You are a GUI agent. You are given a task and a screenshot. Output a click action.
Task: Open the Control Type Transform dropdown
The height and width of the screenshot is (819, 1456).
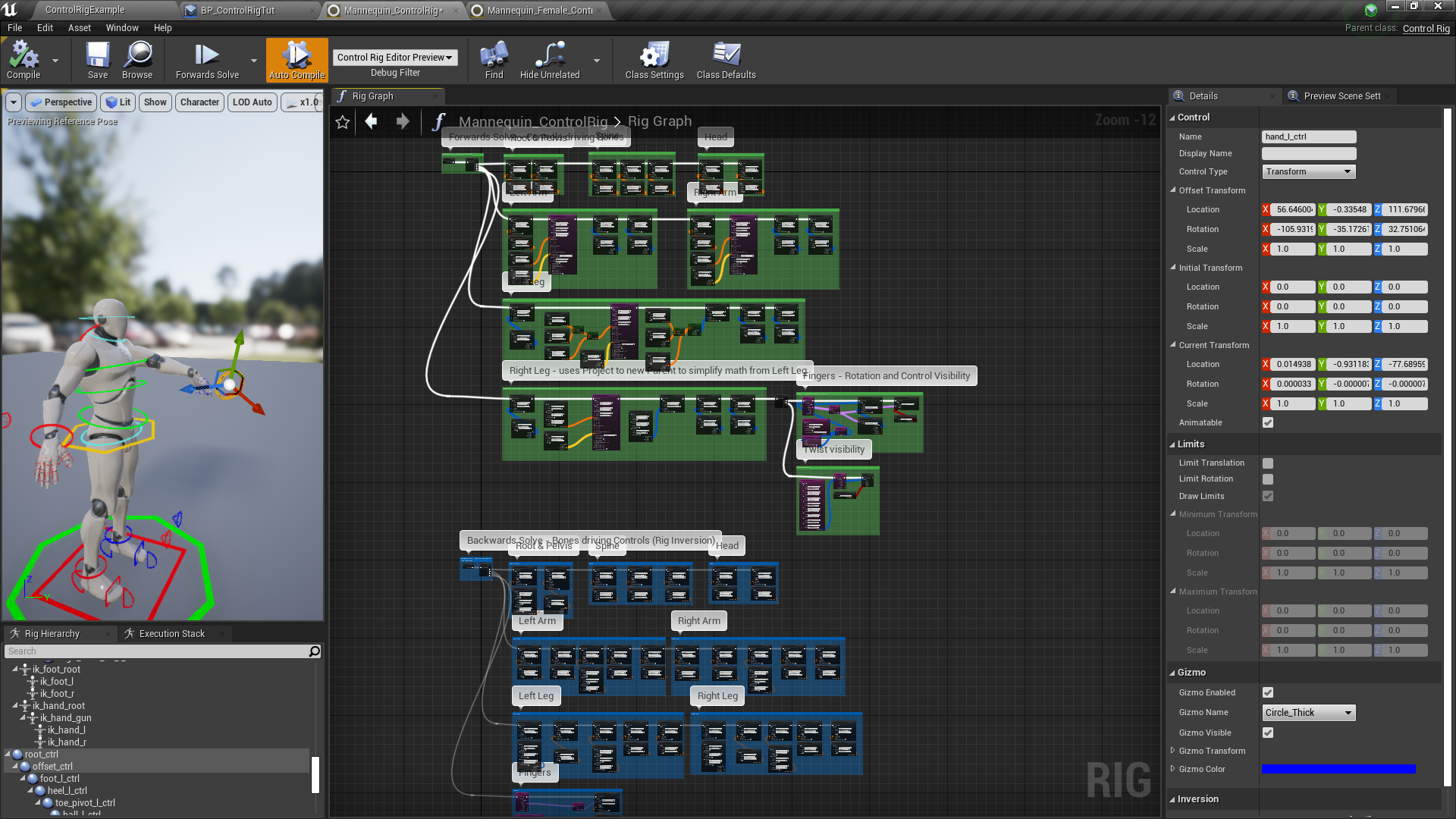pos(1308,172)
